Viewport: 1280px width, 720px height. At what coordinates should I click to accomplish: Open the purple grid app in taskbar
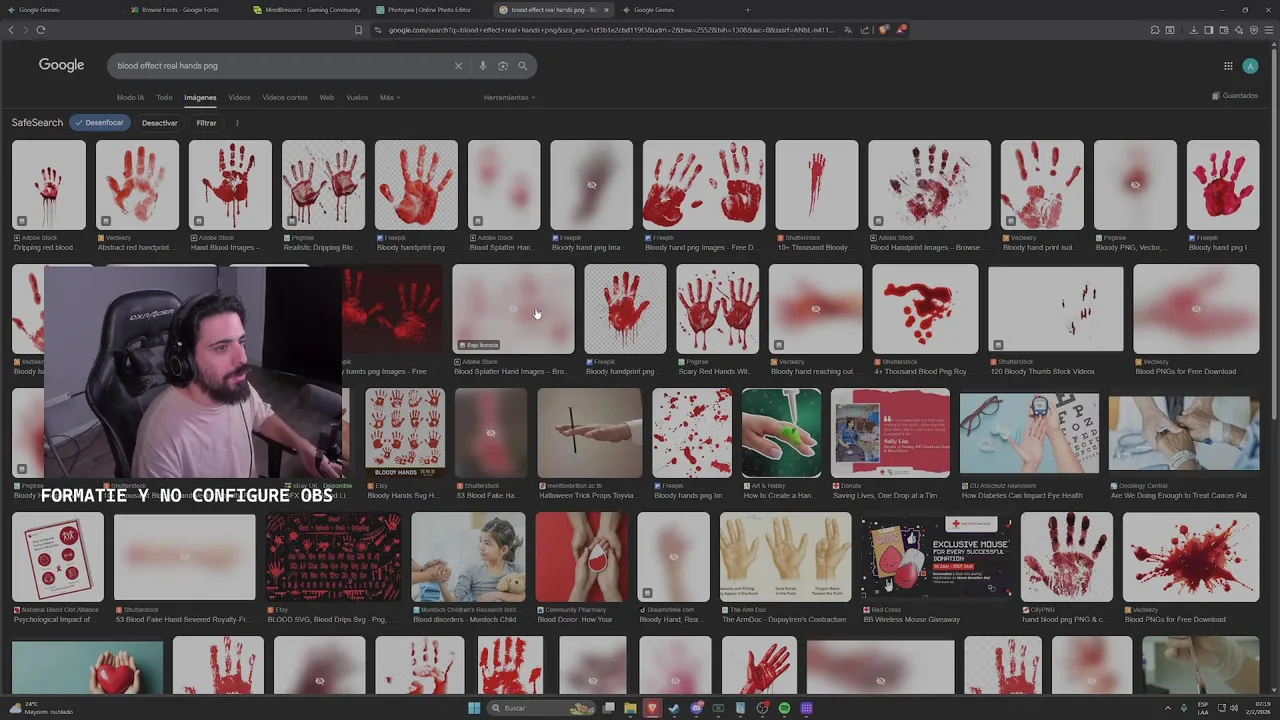[806, 708]
